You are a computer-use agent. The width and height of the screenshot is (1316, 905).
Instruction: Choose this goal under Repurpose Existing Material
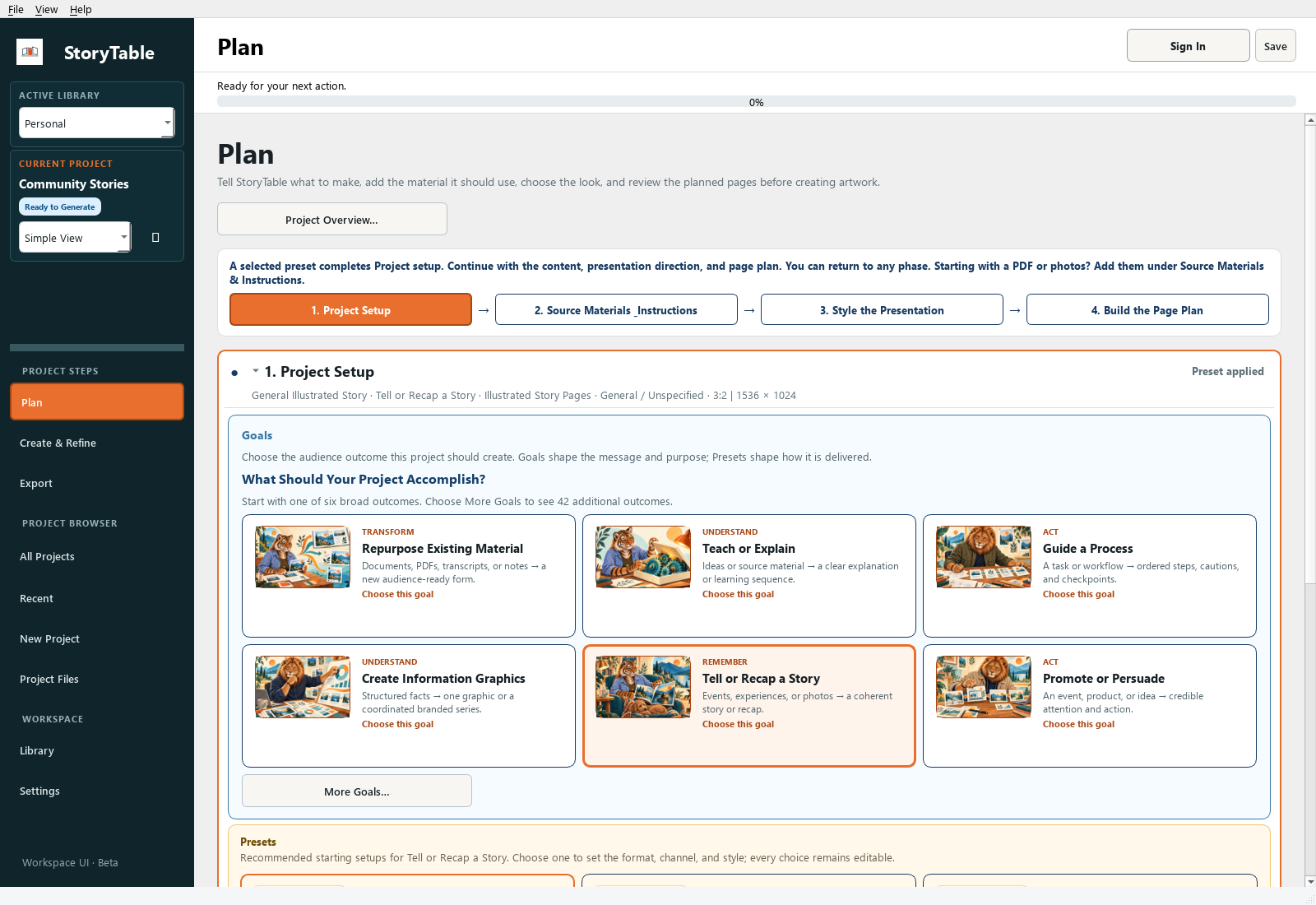397,594
